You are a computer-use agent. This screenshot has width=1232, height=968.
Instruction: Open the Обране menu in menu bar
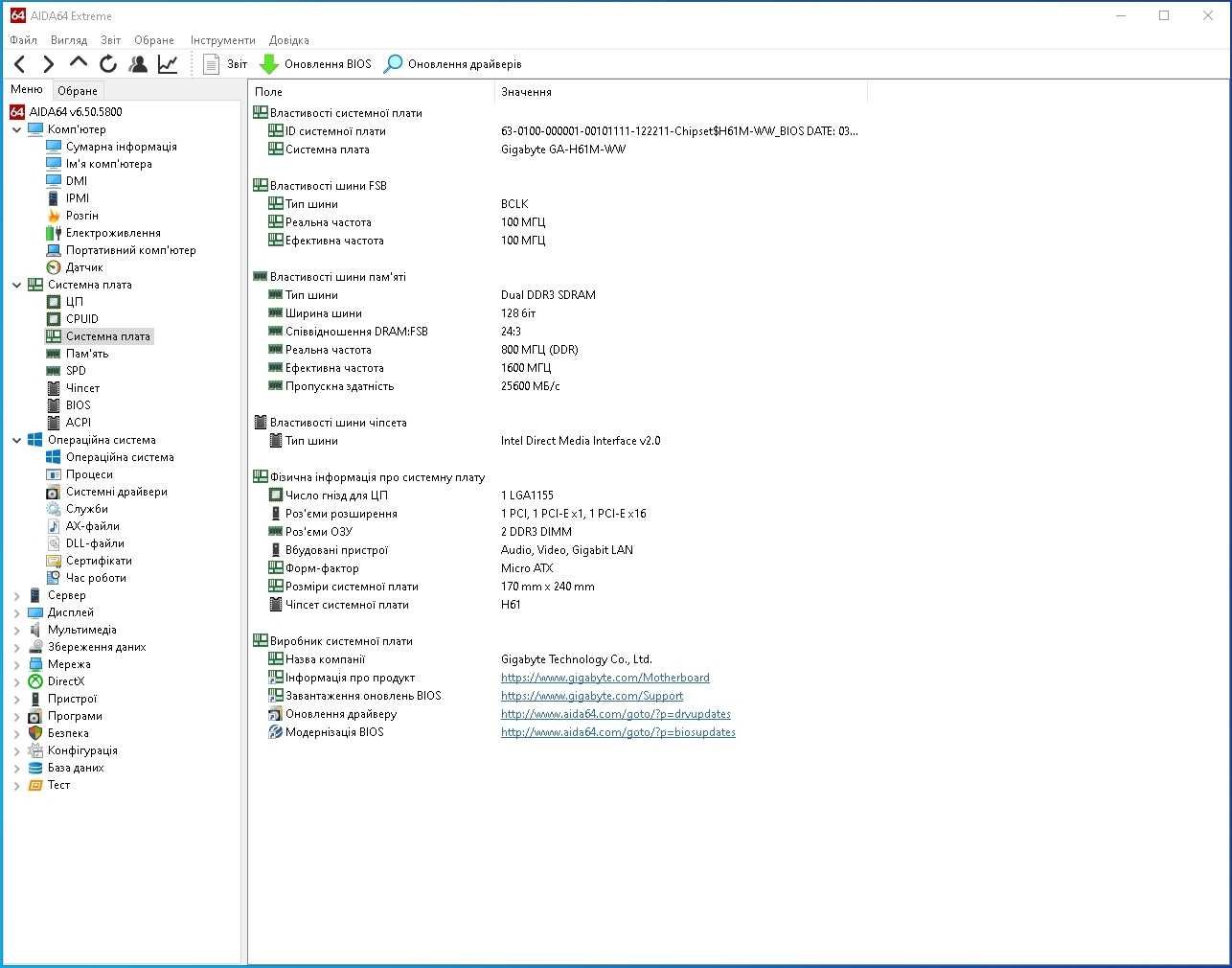pos(154,40)
